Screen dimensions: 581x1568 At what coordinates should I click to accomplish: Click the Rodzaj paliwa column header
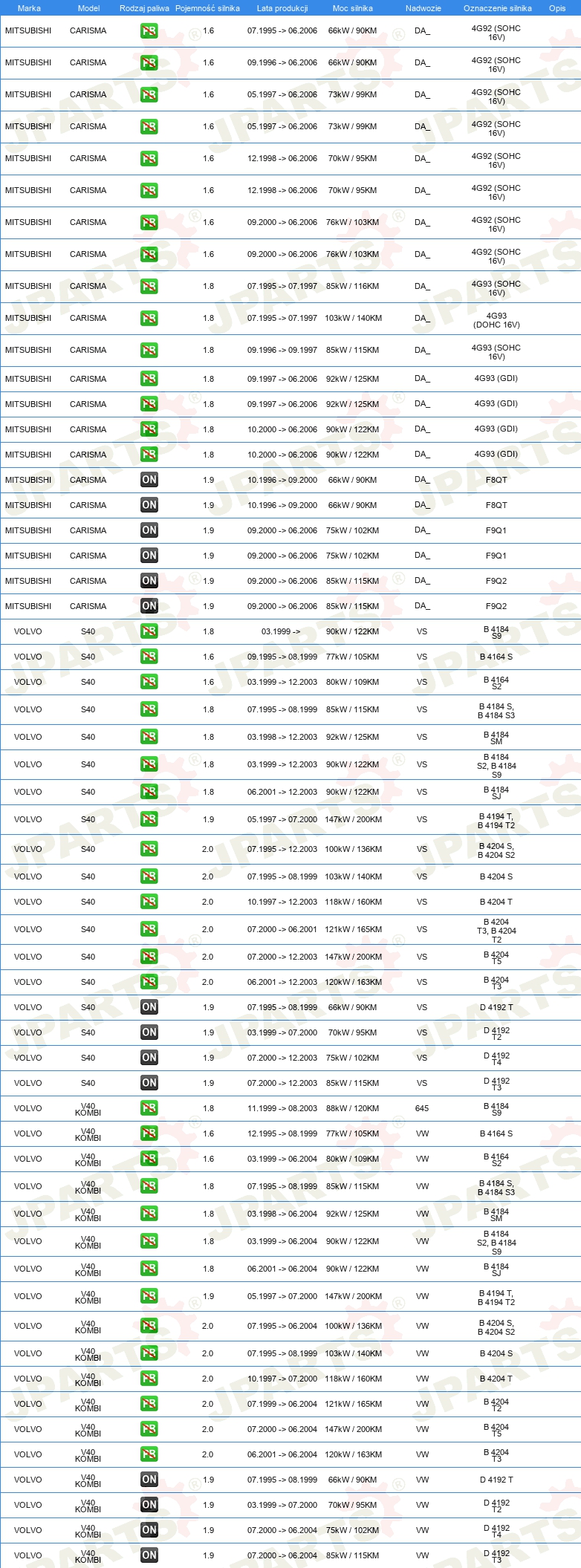tap(144, 8)
